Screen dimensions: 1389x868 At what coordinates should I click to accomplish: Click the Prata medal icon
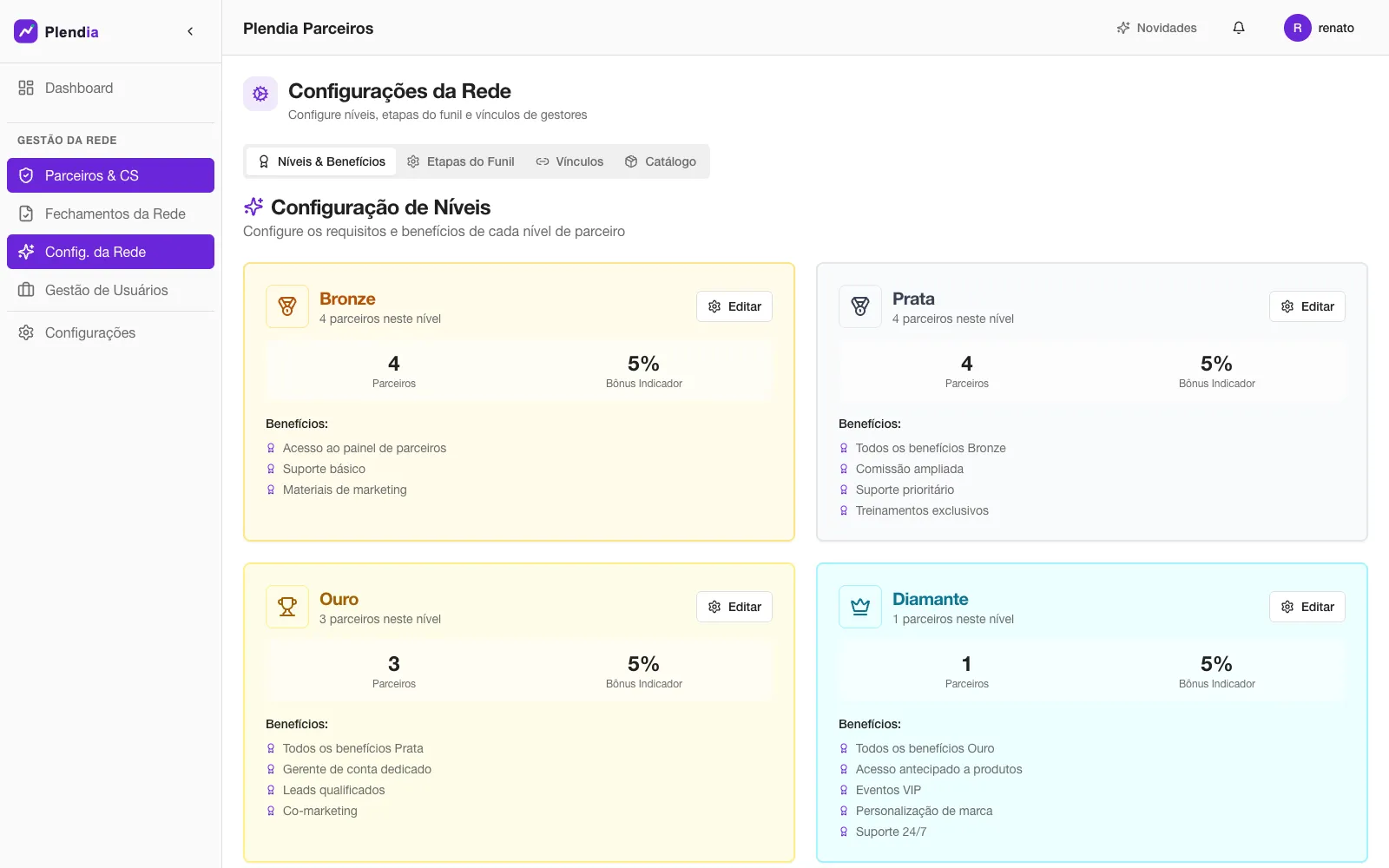pos(860,306)
